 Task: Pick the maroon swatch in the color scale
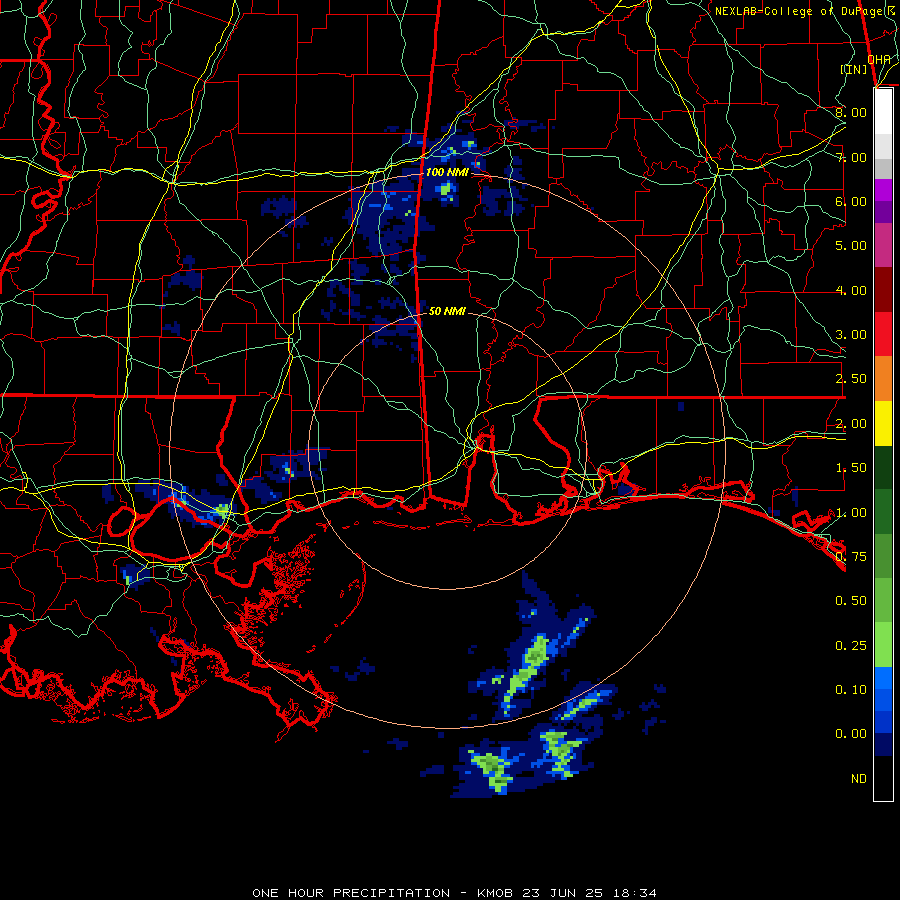(883, 290)
